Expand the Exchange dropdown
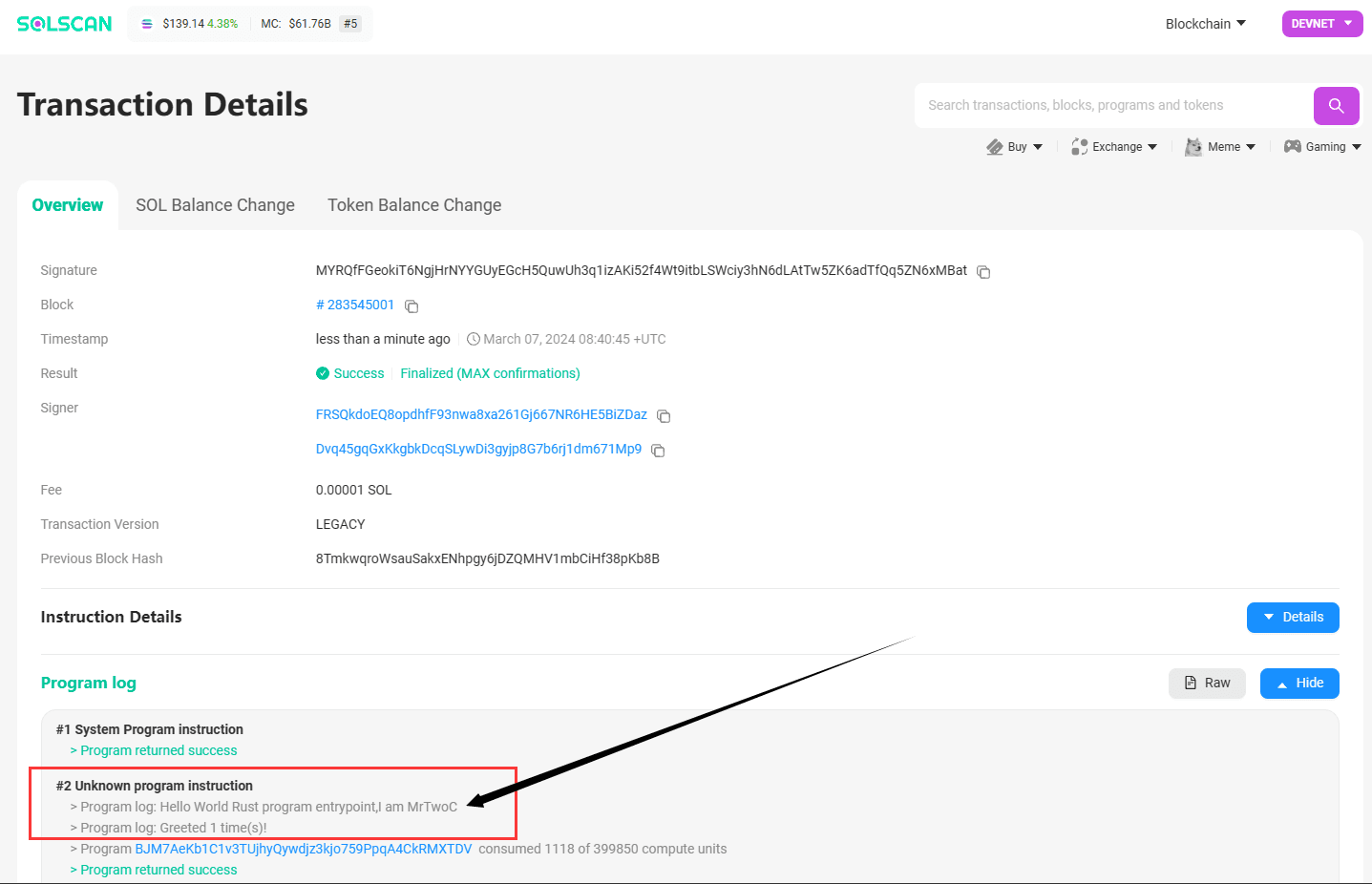Viewport: 1372px width, 884px height. point(1114,147)
